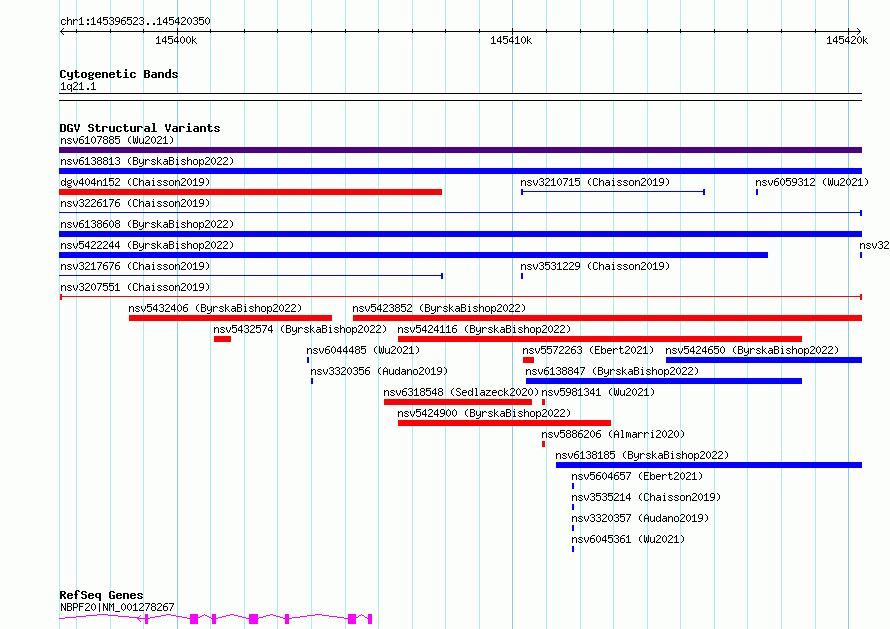Open nsv5886206 (Almarri2020) label
Image resolution: width=890 pixels, height=629 pixels.
coord(613,434)
